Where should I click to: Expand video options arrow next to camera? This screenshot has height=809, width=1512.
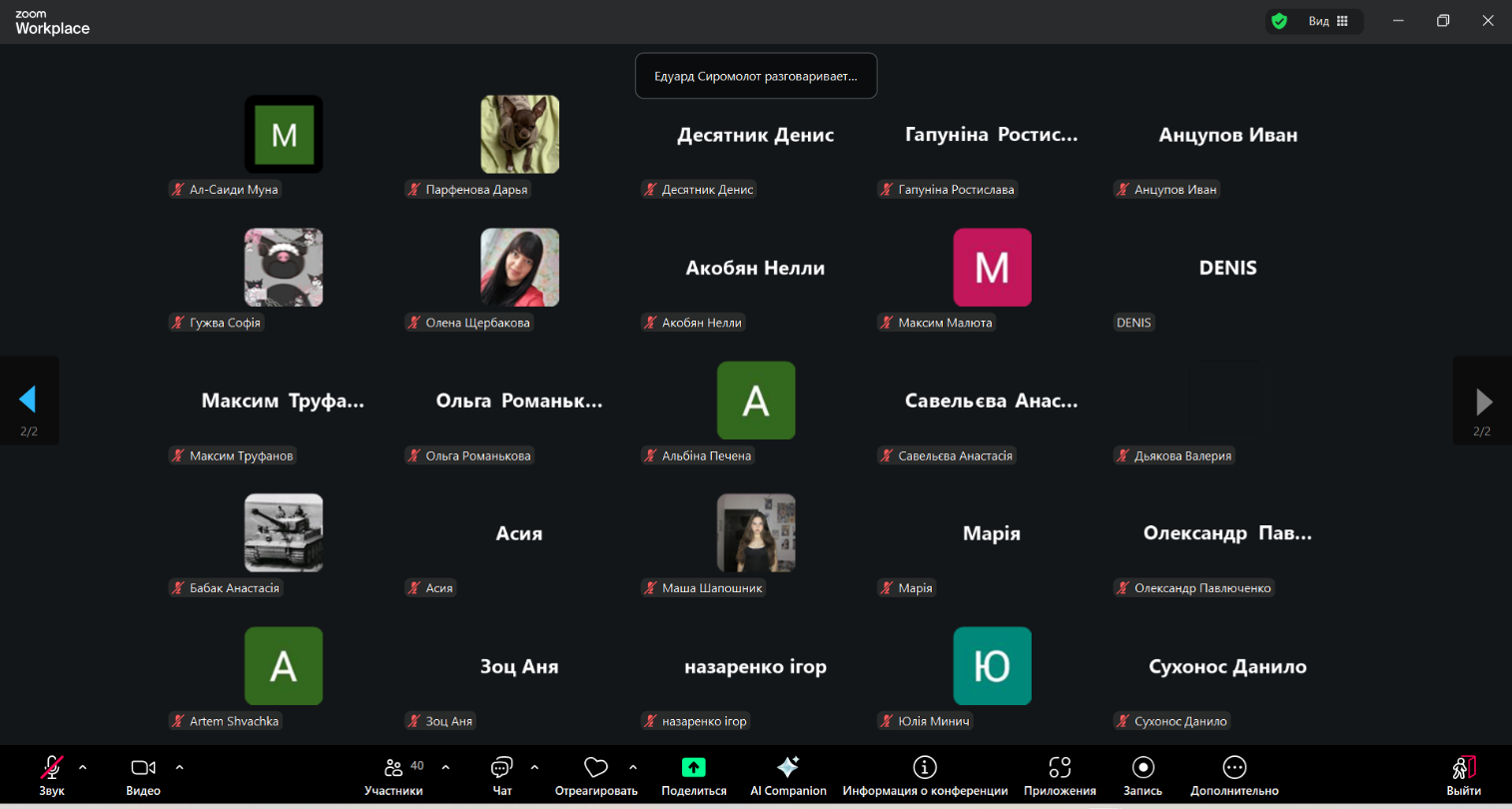pos(180,767)
